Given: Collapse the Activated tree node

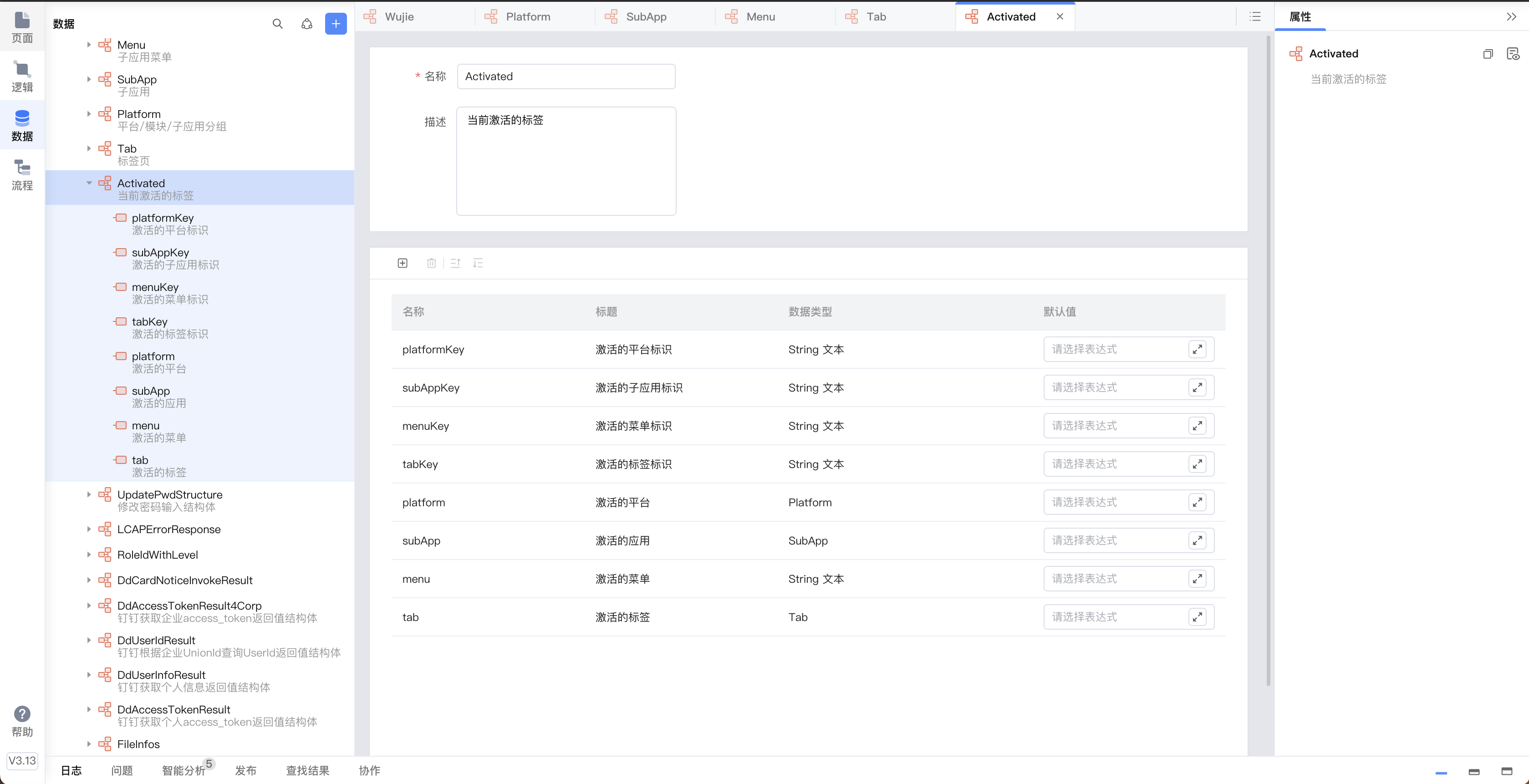Looking at the screenshot, I should pos(89,183).
